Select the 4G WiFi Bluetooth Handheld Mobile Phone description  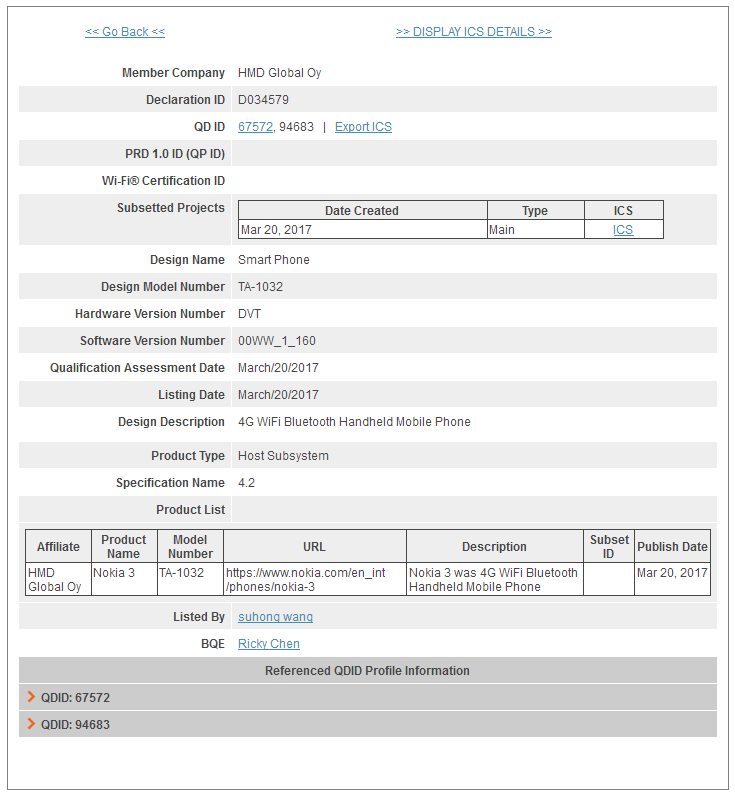click(354, 422)
